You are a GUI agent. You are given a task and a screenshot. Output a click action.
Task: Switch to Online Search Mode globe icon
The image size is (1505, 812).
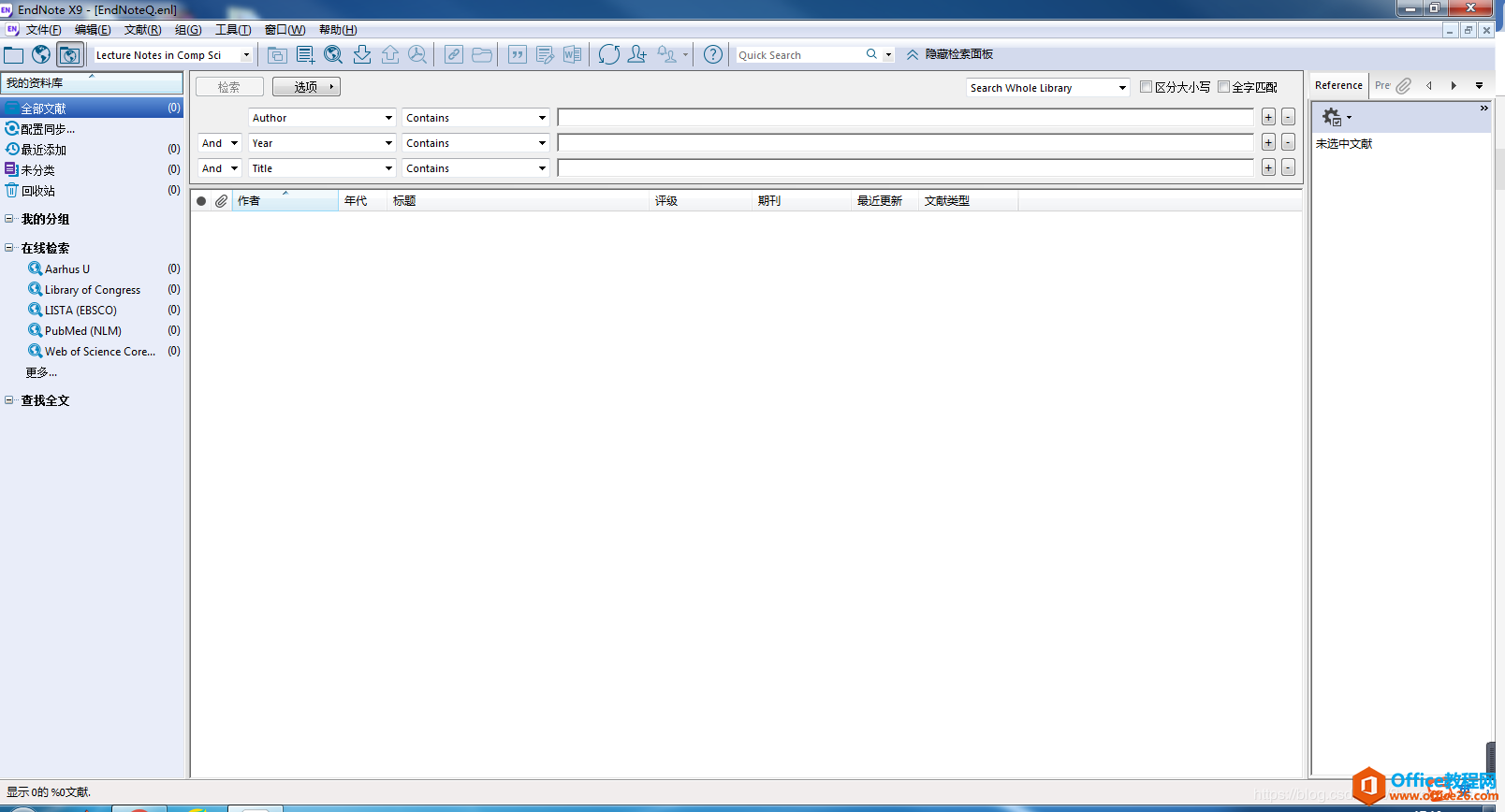tap(41, 55)
